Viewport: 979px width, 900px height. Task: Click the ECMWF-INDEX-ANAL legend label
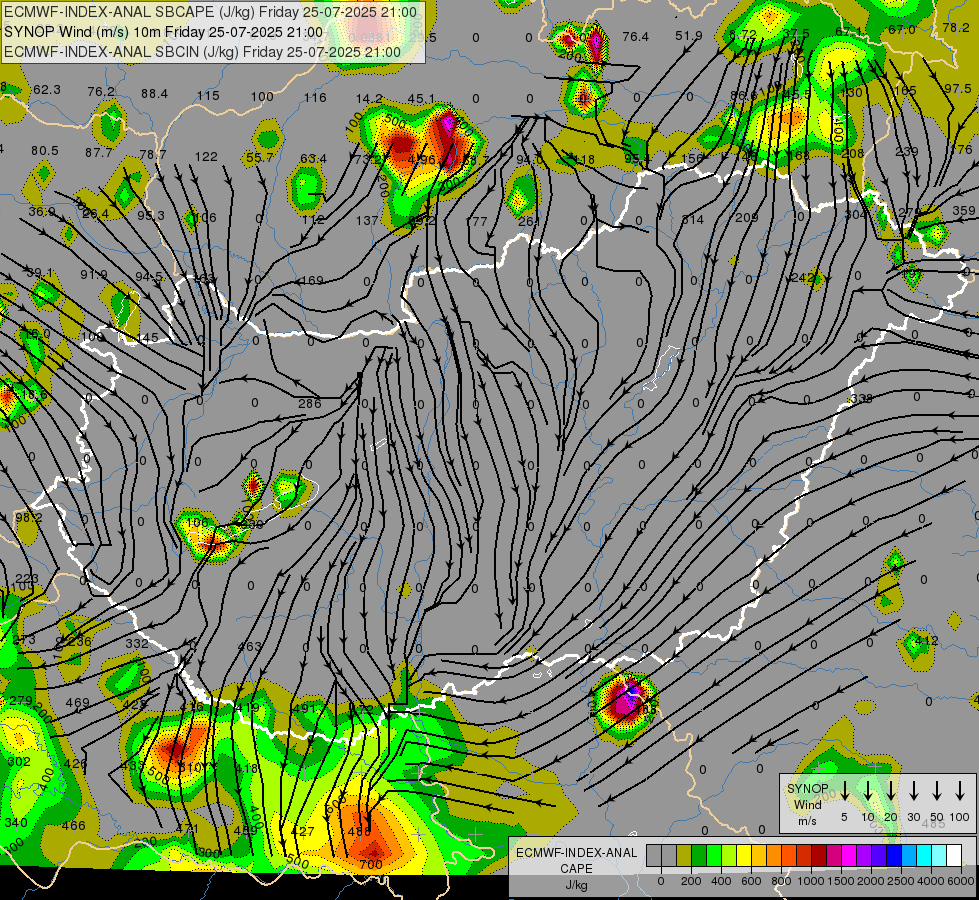[x=577, y=853]
